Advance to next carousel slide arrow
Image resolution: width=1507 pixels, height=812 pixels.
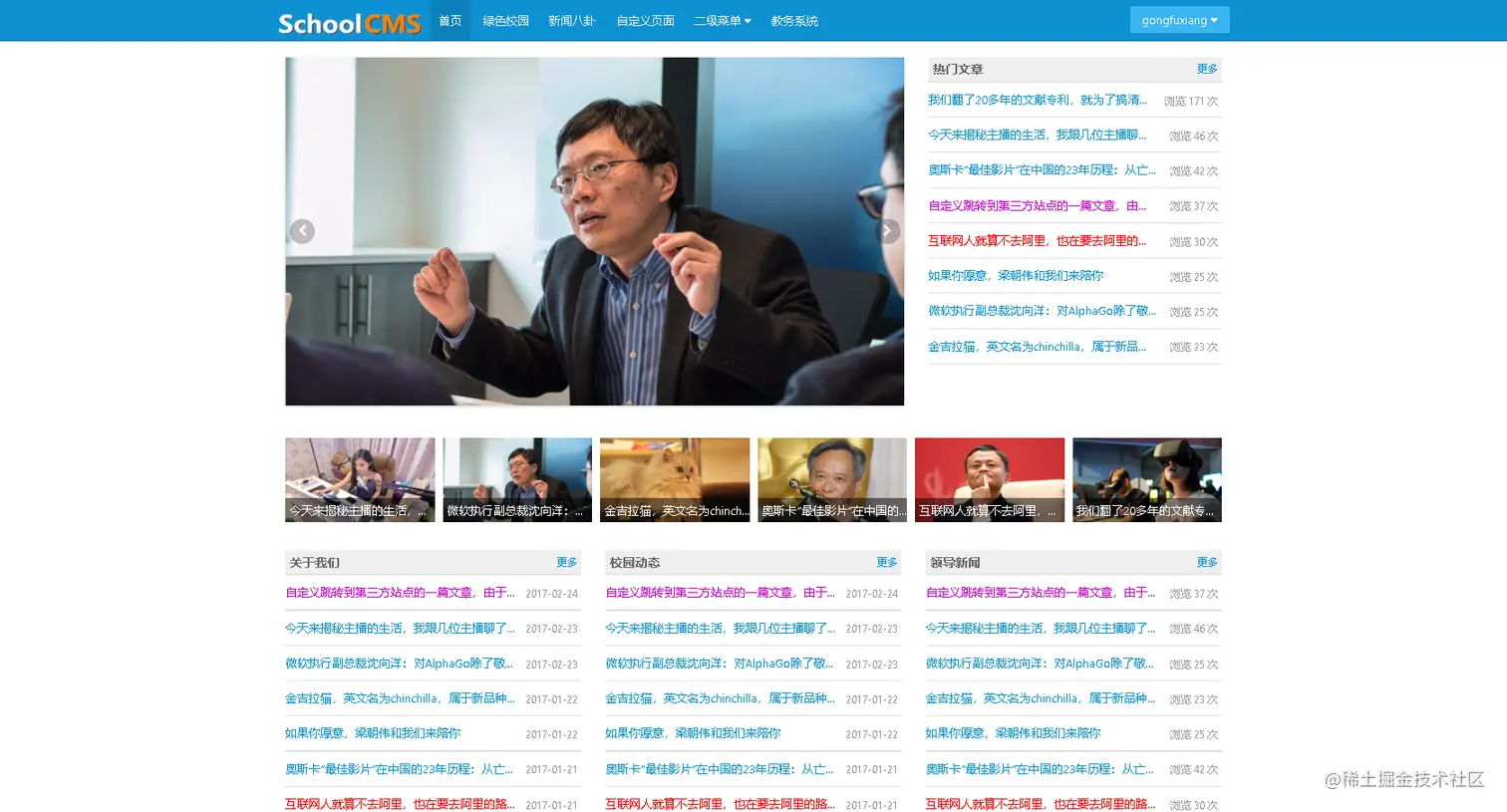(887, 231)
